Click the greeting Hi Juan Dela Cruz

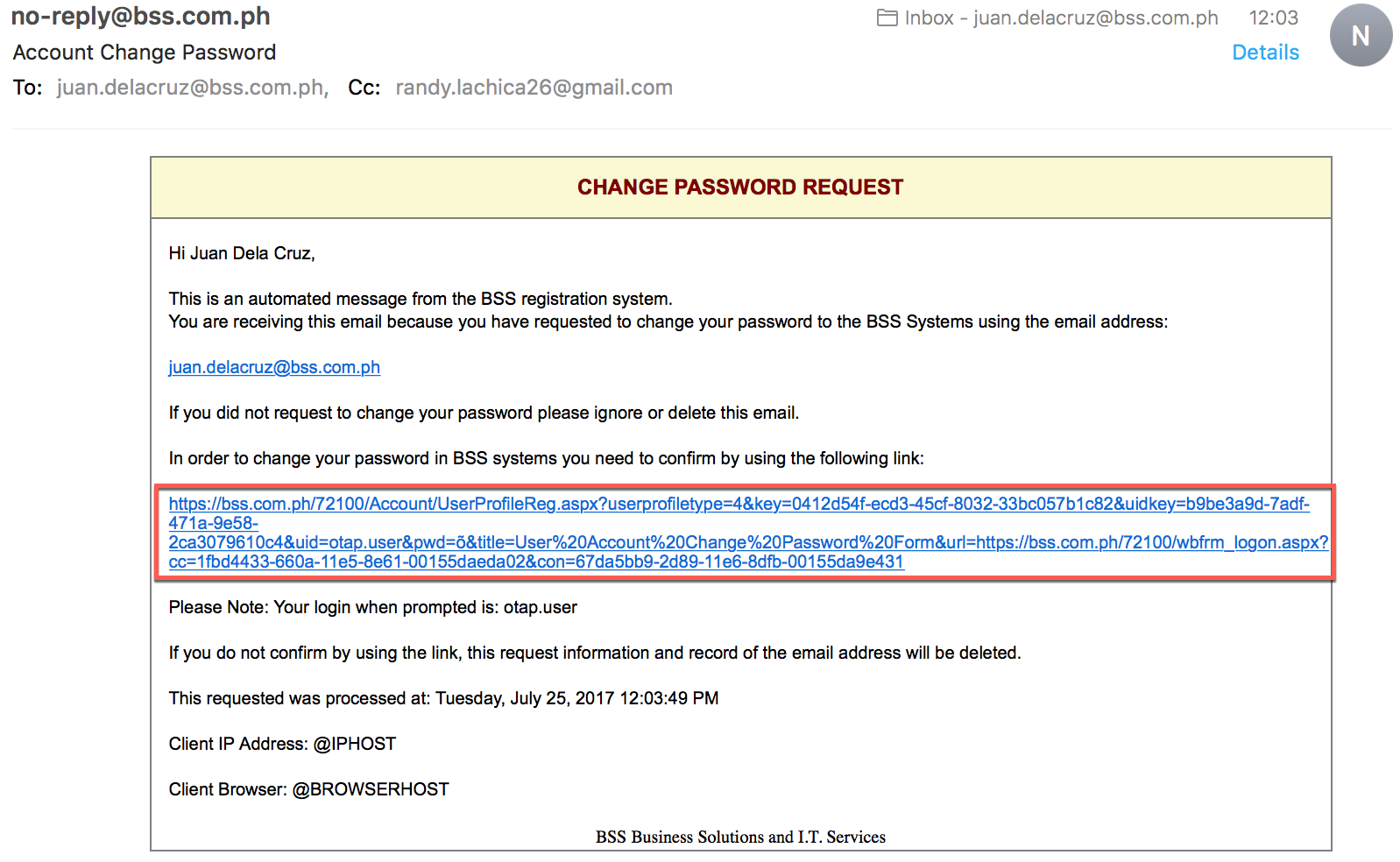pos(242,253)
